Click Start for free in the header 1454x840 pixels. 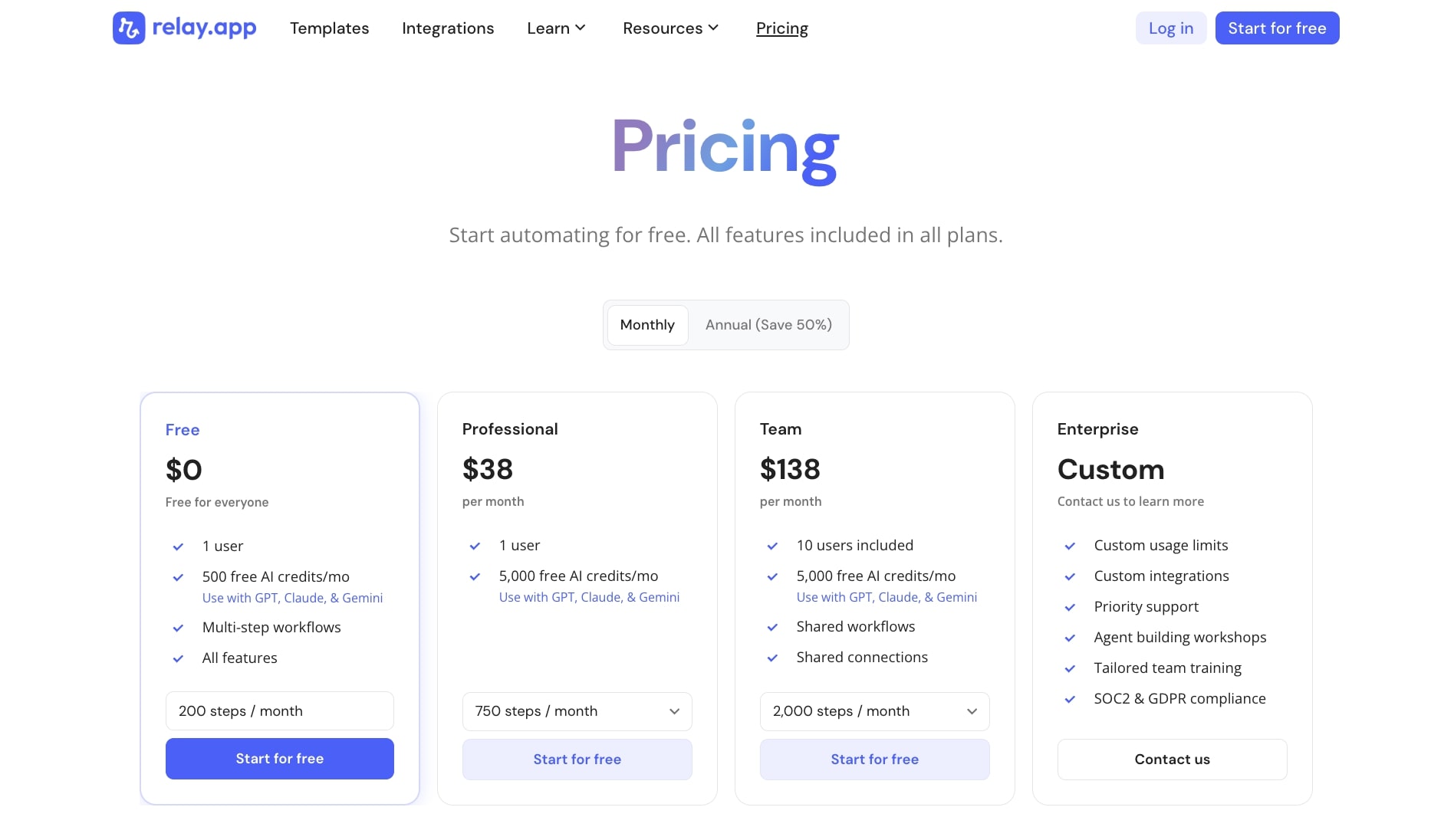[x=1276, y=28]
